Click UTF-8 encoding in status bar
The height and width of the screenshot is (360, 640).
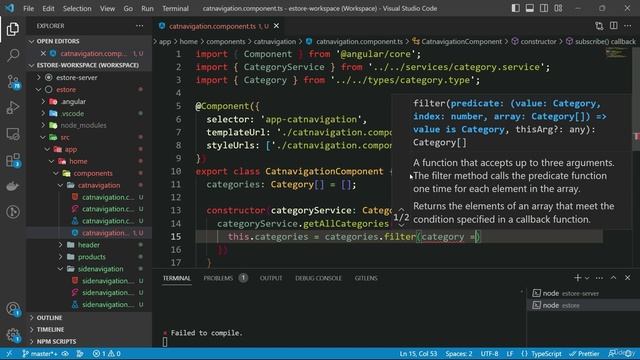coord(489,354)
